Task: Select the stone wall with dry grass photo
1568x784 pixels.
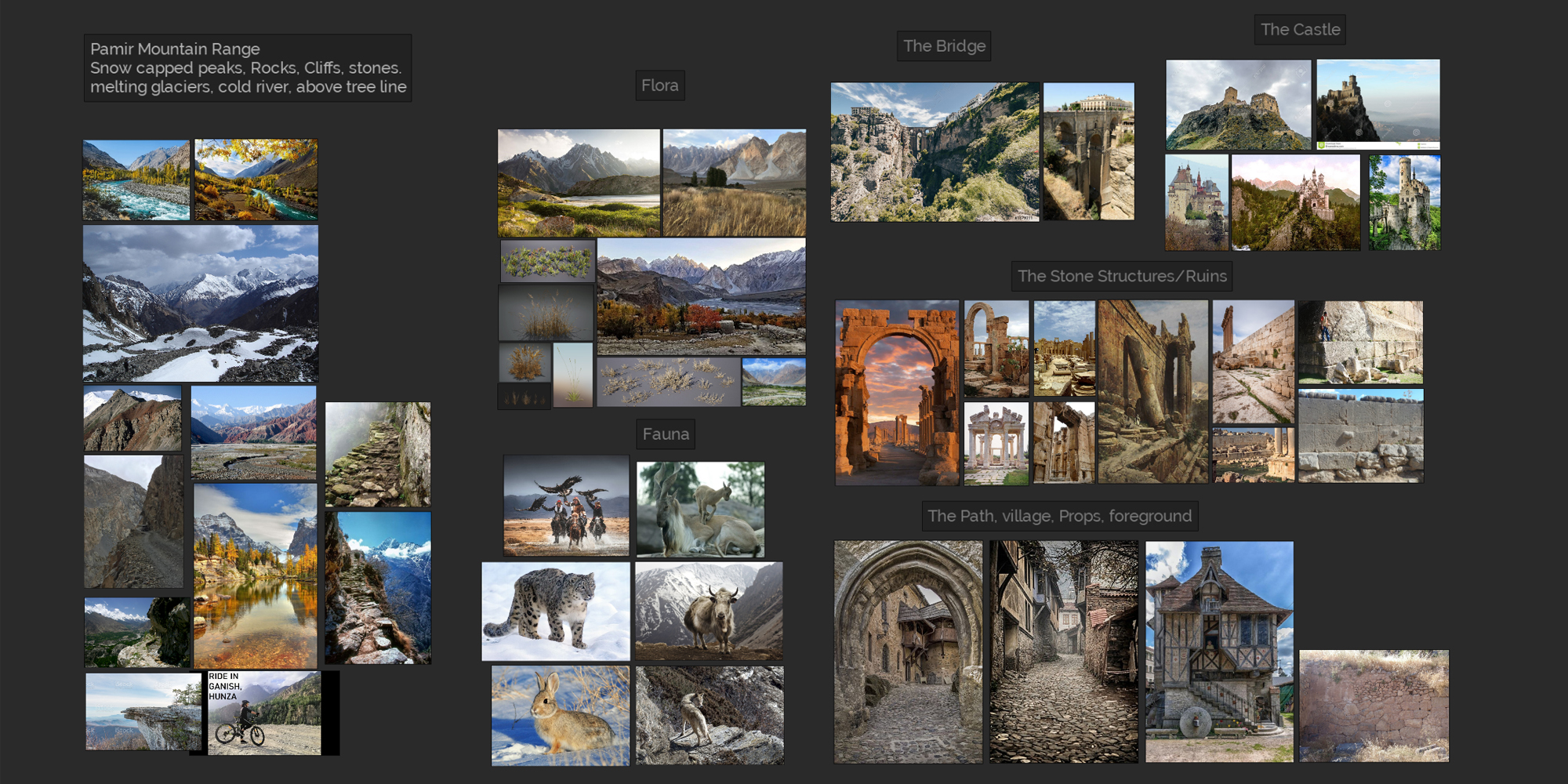Action: pyautogui.click(x=1374, y=706)
